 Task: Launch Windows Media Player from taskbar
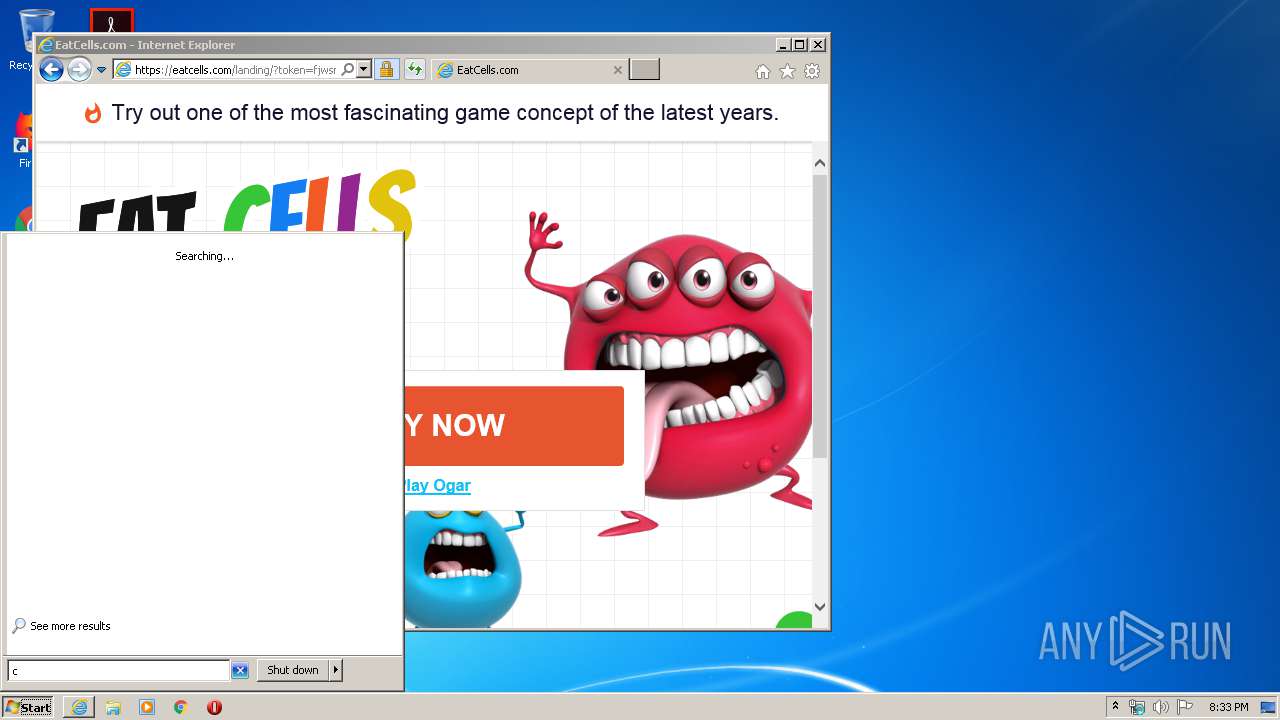pos(147,707)
